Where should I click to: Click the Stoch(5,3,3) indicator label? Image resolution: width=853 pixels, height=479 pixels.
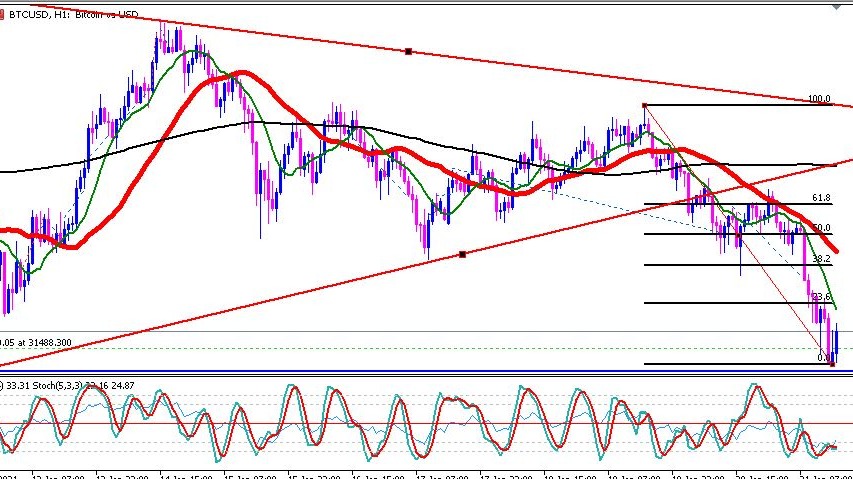point(57,385)
